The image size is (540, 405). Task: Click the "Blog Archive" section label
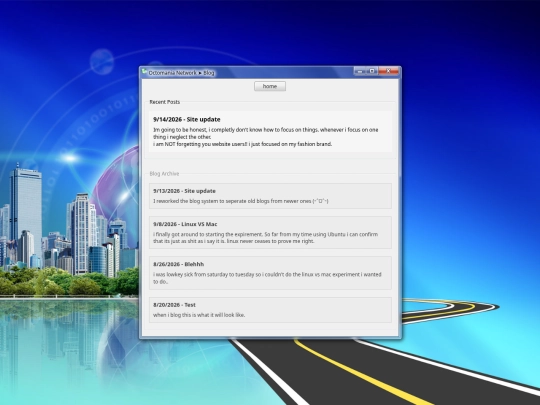pyautogui.click(x=164, y=174)
